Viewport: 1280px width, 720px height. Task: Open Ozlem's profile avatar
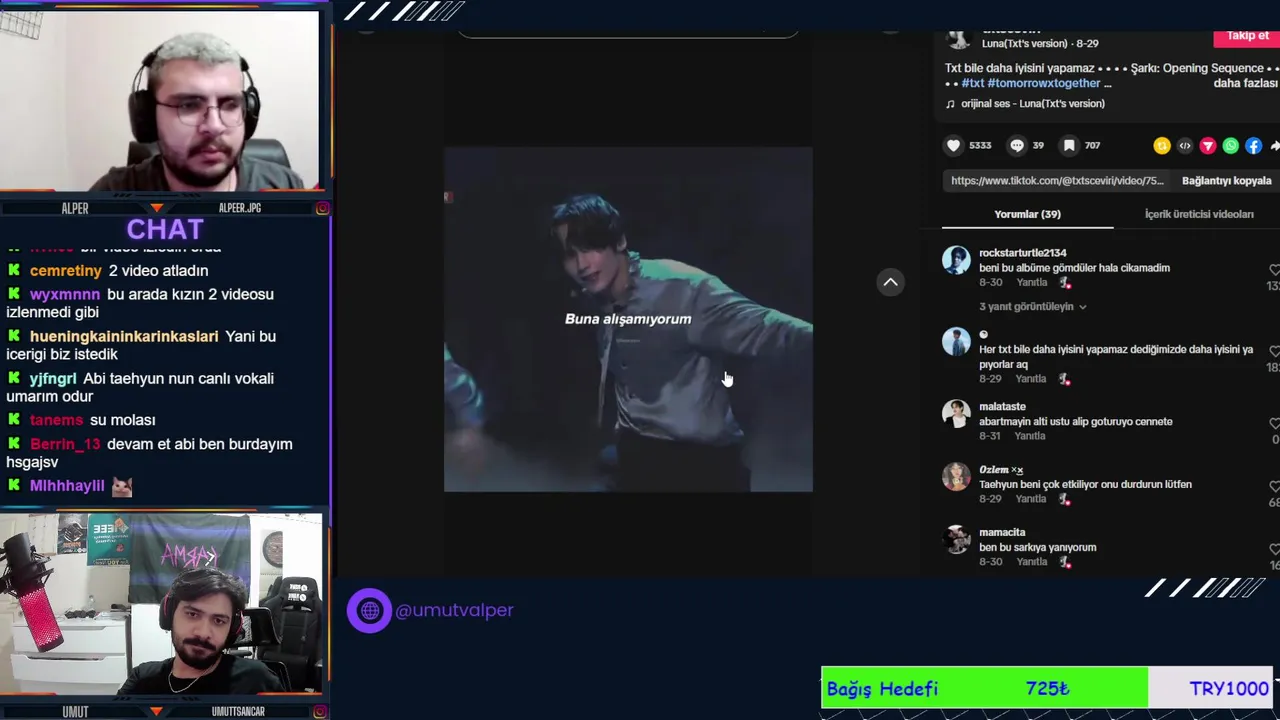(x=956, y=477)
